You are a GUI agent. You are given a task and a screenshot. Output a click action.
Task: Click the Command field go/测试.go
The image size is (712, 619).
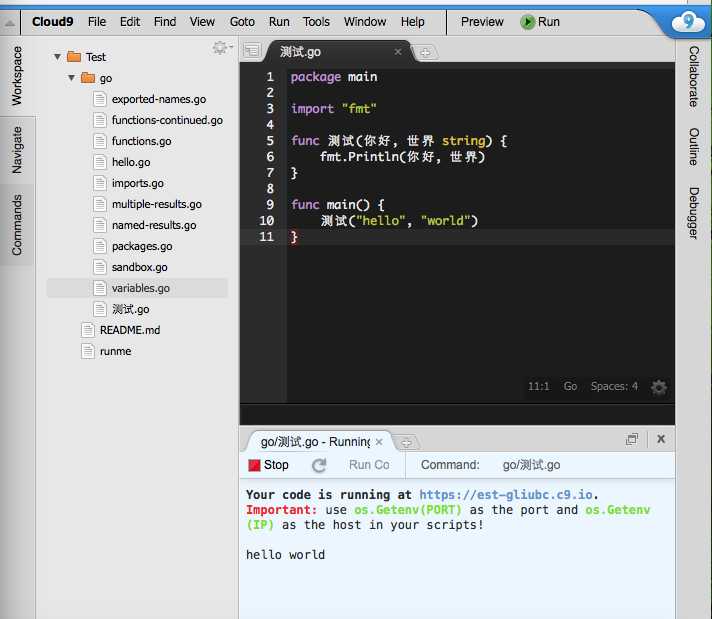[x=531, y=465]
